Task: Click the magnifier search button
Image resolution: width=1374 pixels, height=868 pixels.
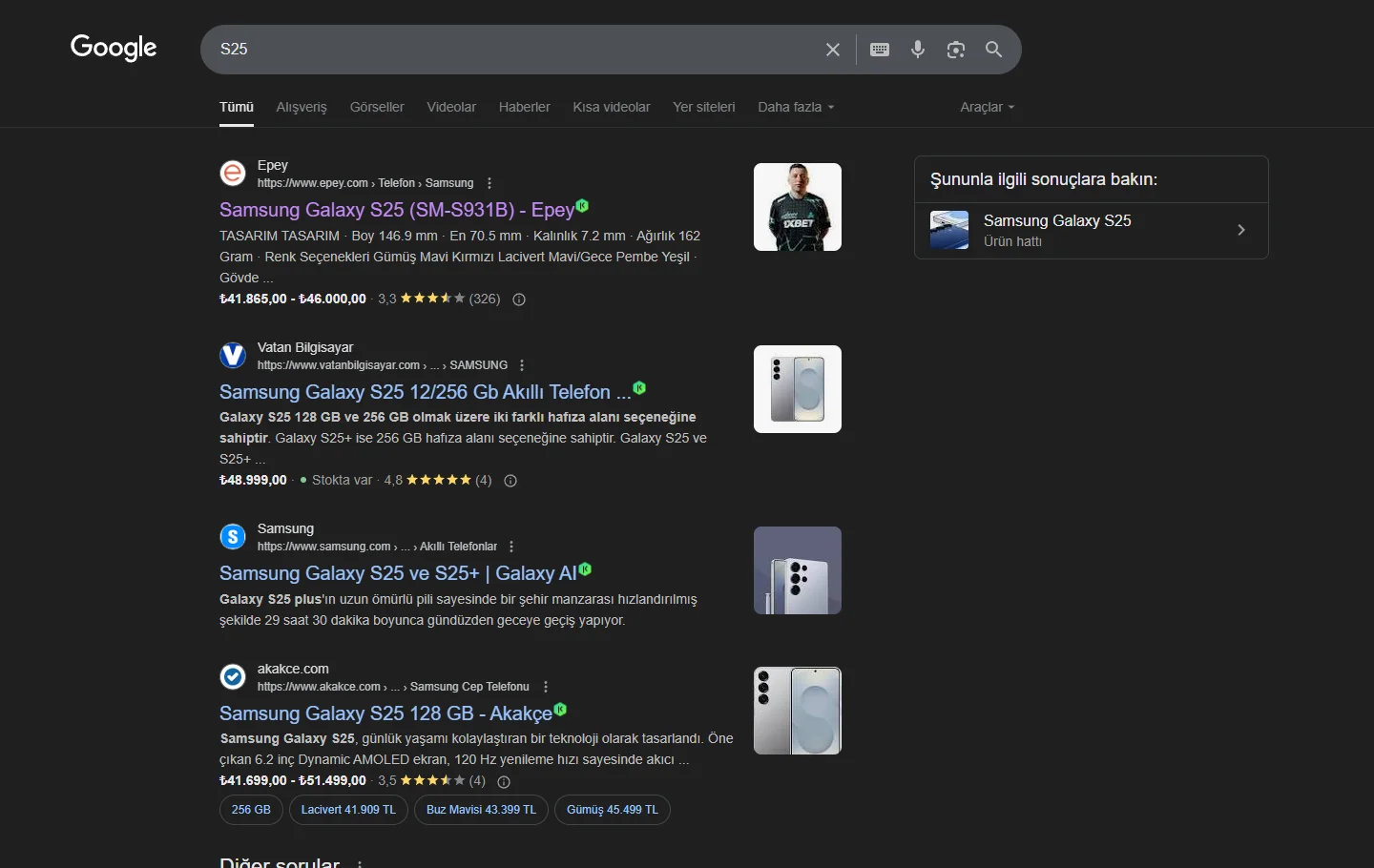Action: 994,50
